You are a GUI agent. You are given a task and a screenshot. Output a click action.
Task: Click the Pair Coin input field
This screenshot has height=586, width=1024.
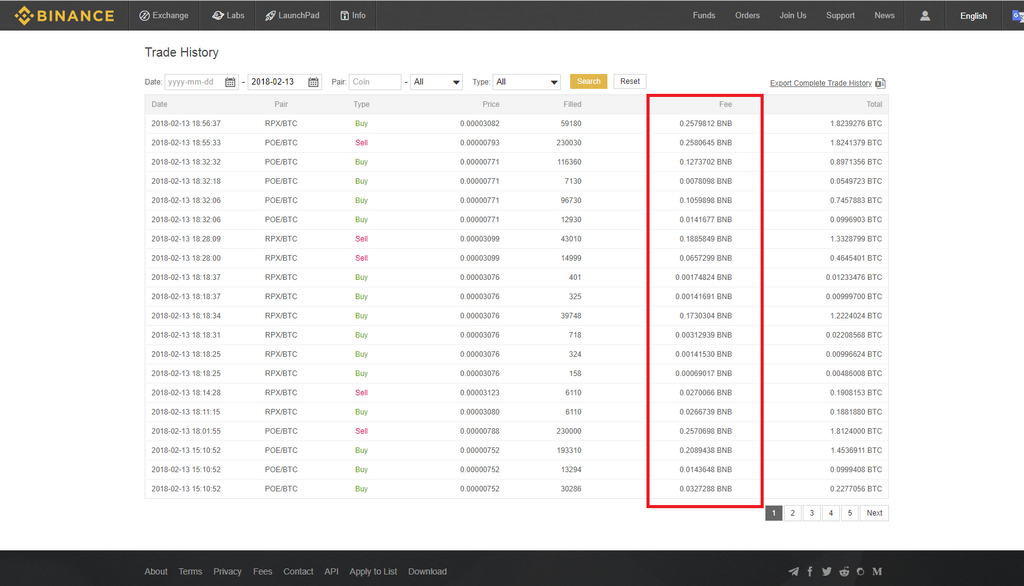[375, 82]
